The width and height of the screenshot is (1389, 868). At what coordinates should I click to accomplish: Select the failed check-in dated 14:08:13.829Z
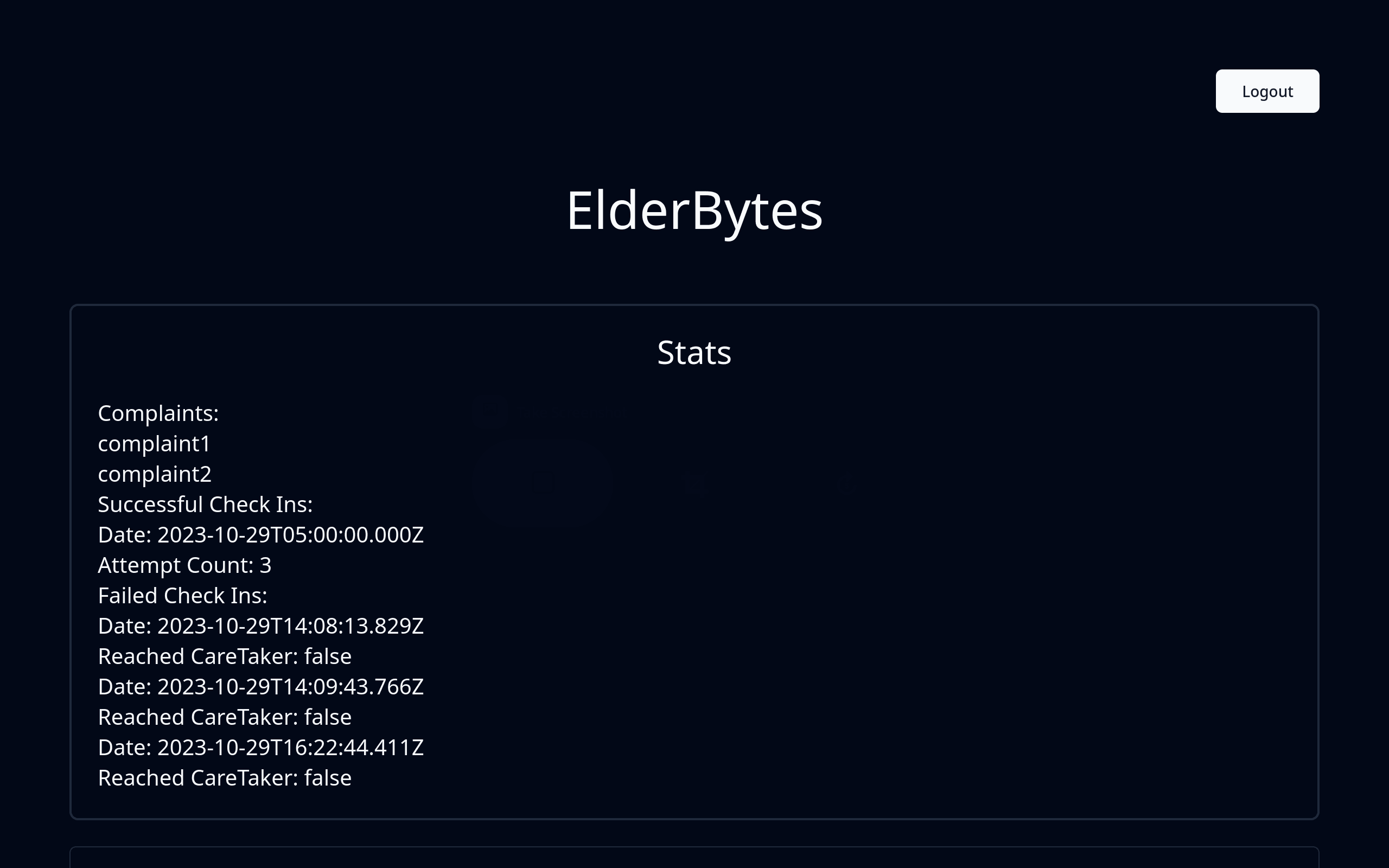[x=260, y=626]
